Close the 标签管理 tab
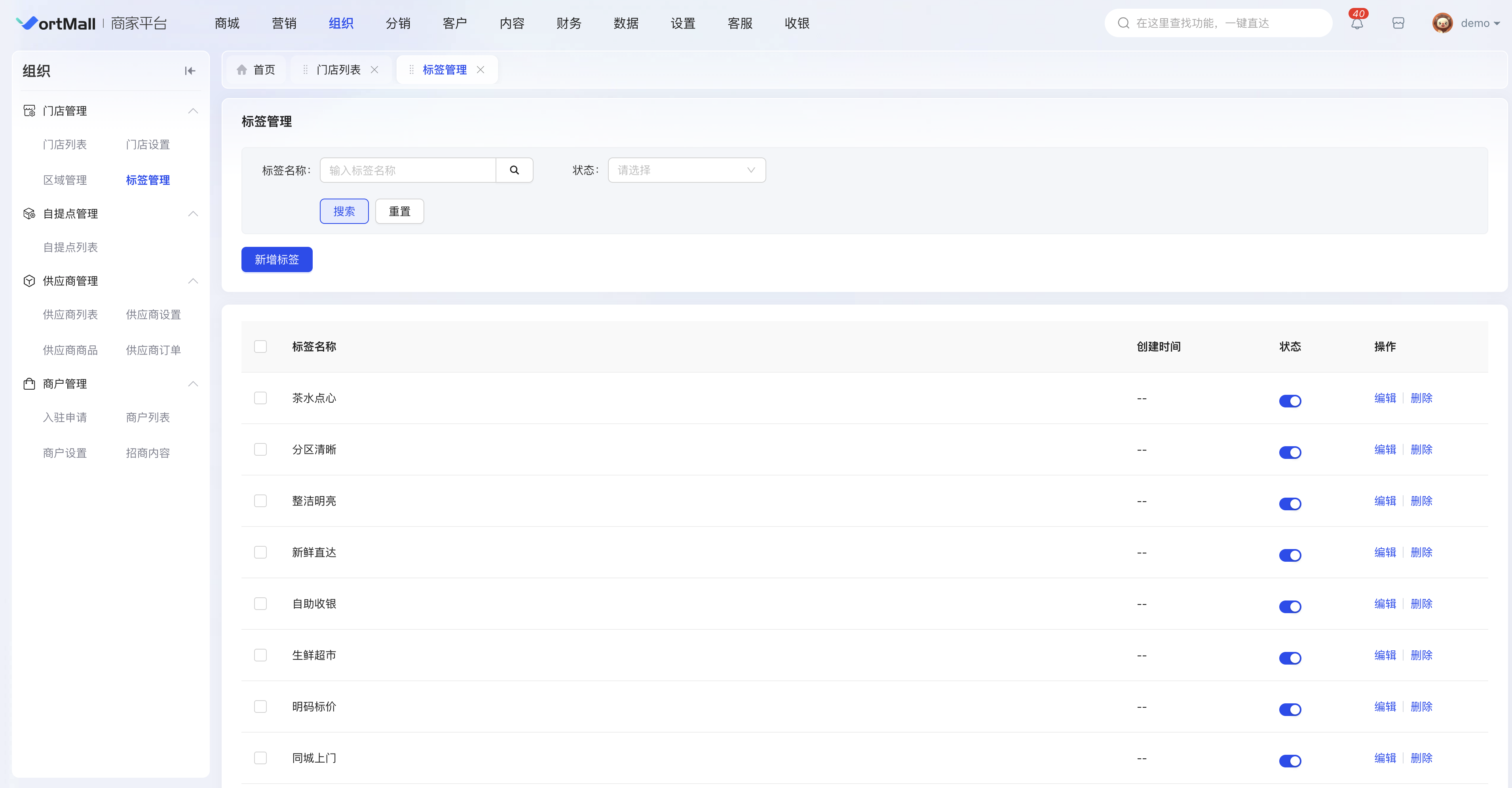 tap(481, 70)
